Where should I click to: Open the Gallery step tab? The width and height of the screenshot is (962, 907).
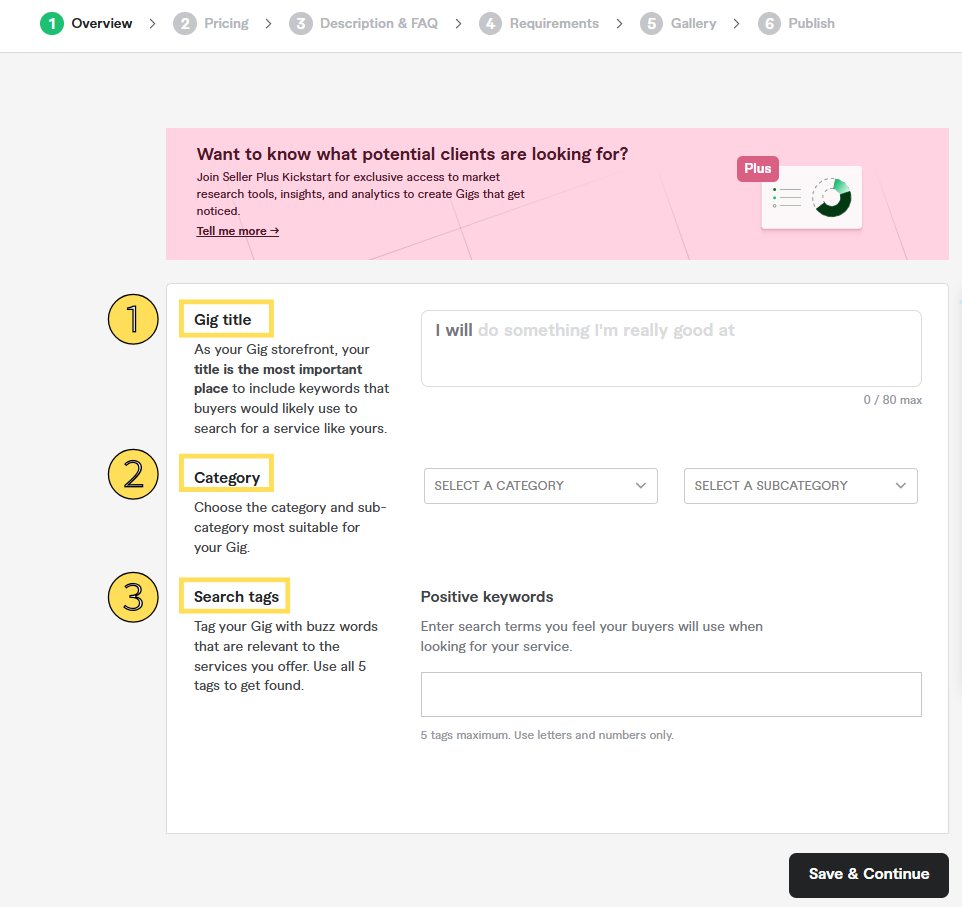point(693,23)
